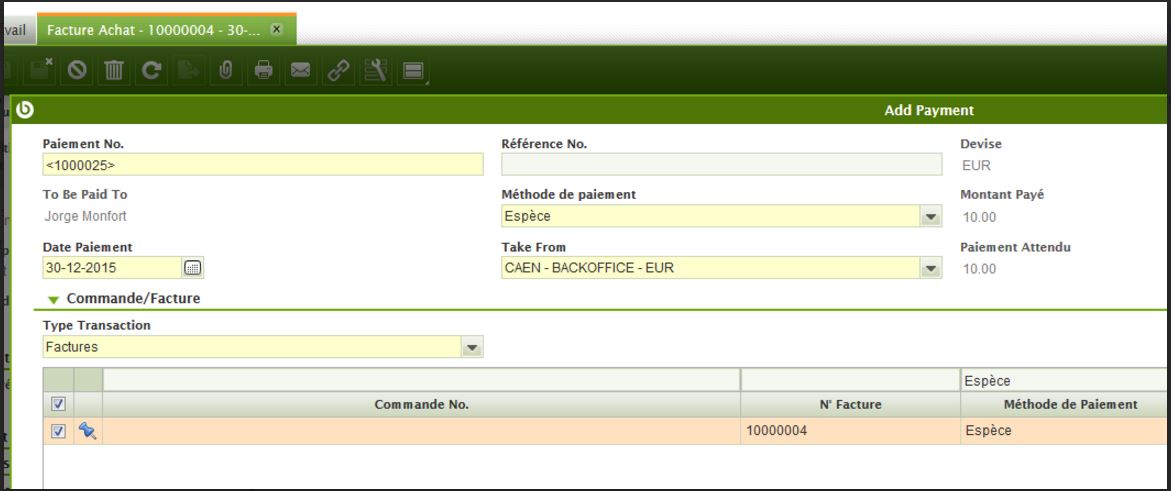Click the Openbravo logo in Add Payment header
This screenshot has width=1171, height=491.
25,111
